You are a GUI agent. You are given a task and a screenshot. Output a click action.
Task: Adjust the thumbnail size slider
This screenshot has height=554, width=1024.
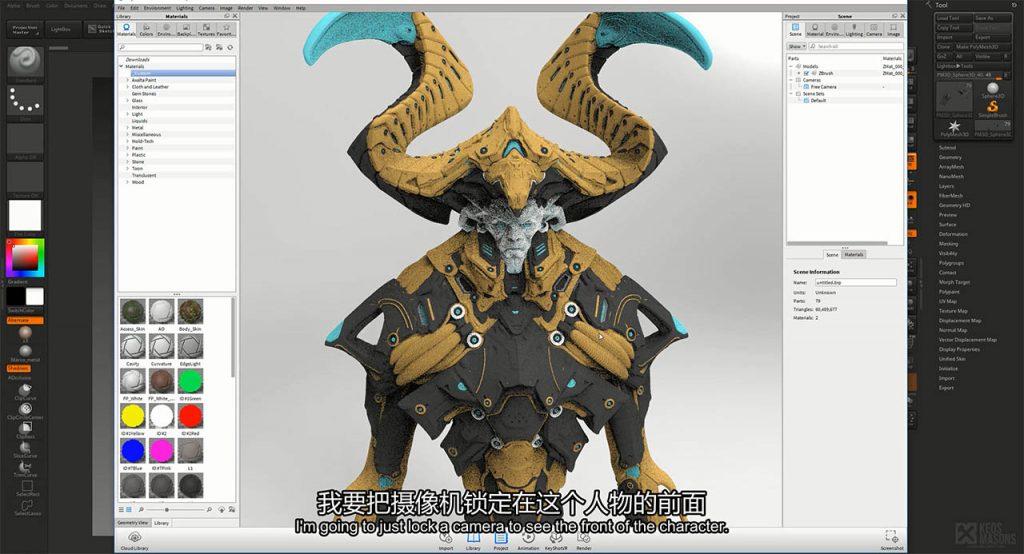pos(167,510)
